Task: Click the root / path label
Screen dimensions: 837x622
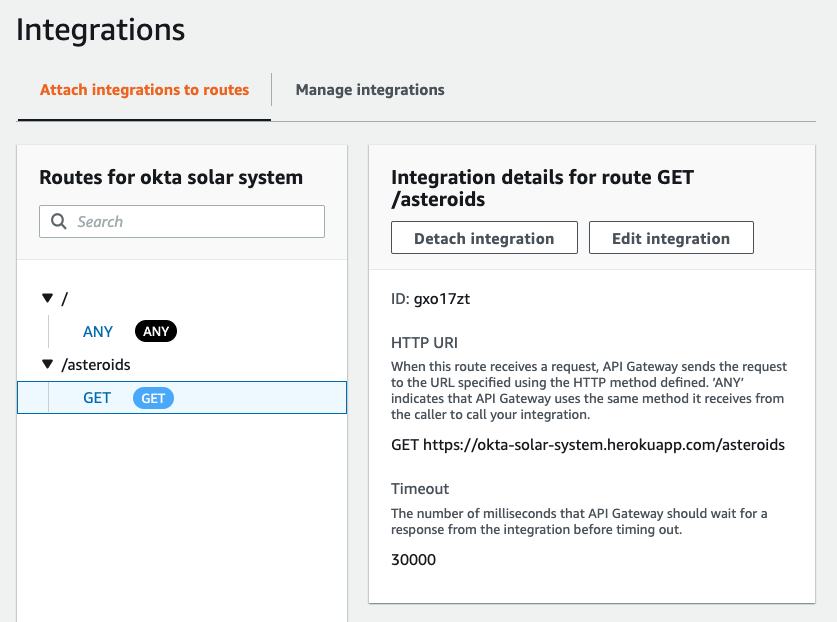Action: click(x=65, y=298)
